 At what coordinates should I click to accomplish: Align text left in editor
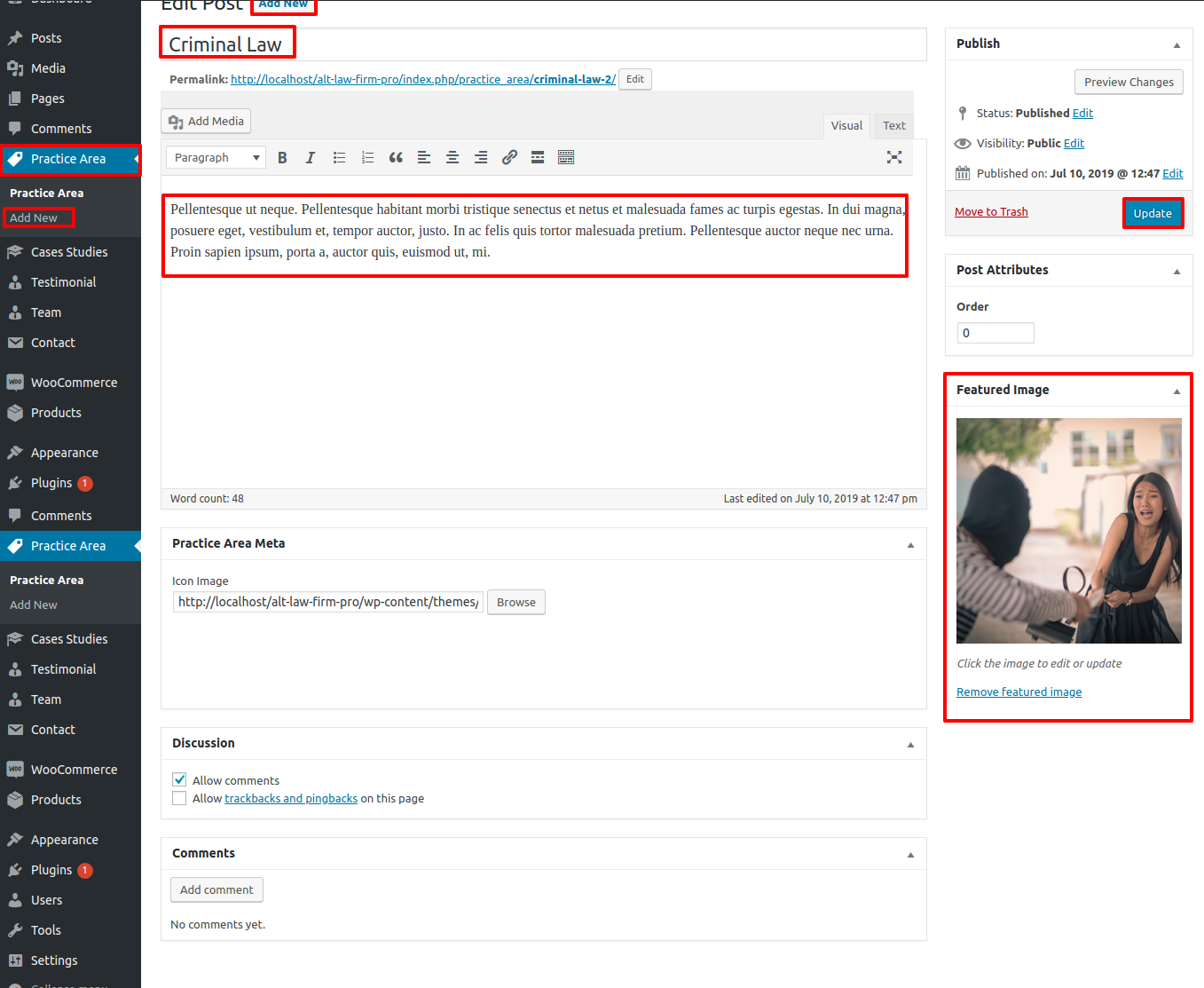coord(424,157)
